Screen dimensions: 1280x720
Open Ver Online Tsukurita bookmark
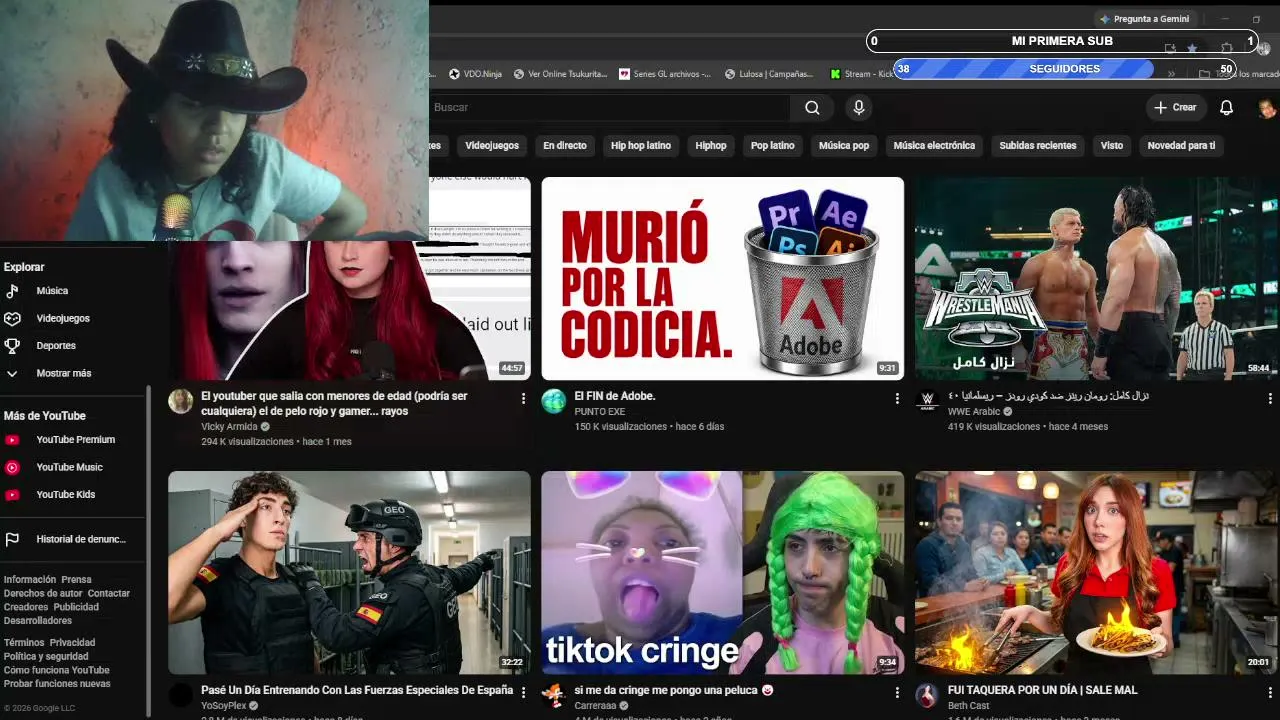coord(560,74)
